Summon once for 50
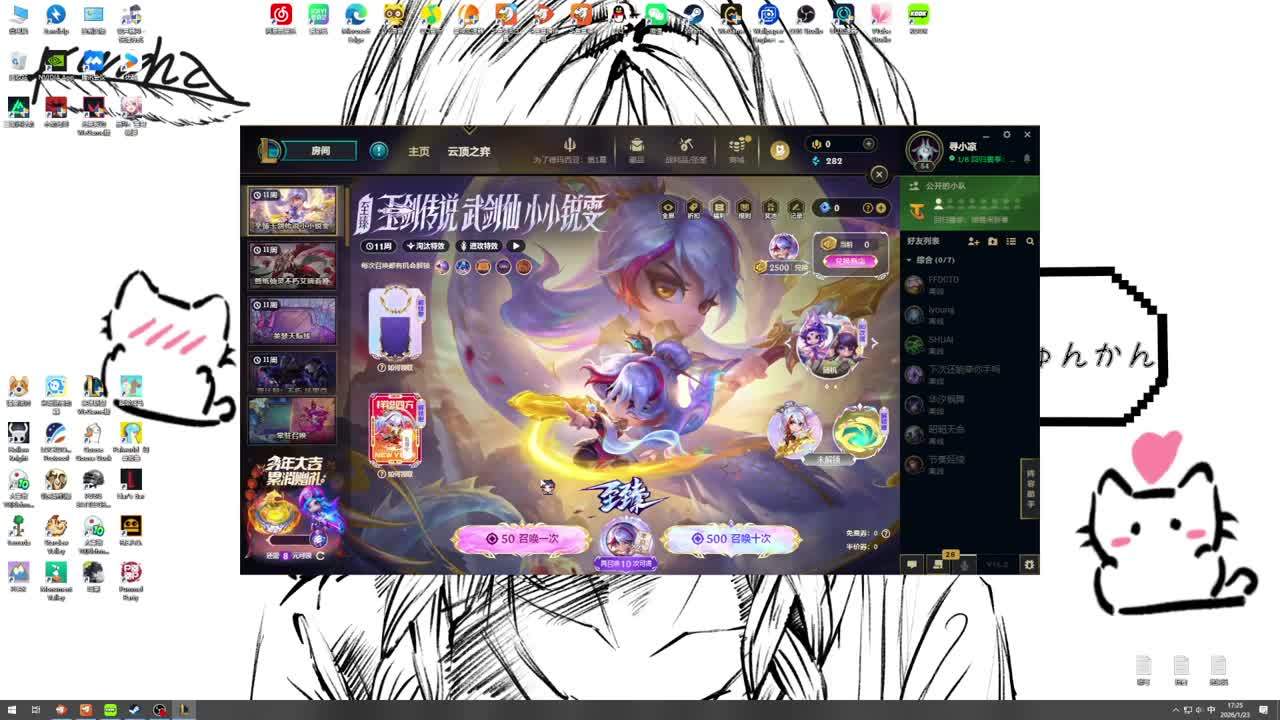The width and height of the screenshot is (1280, 720). 521,539
